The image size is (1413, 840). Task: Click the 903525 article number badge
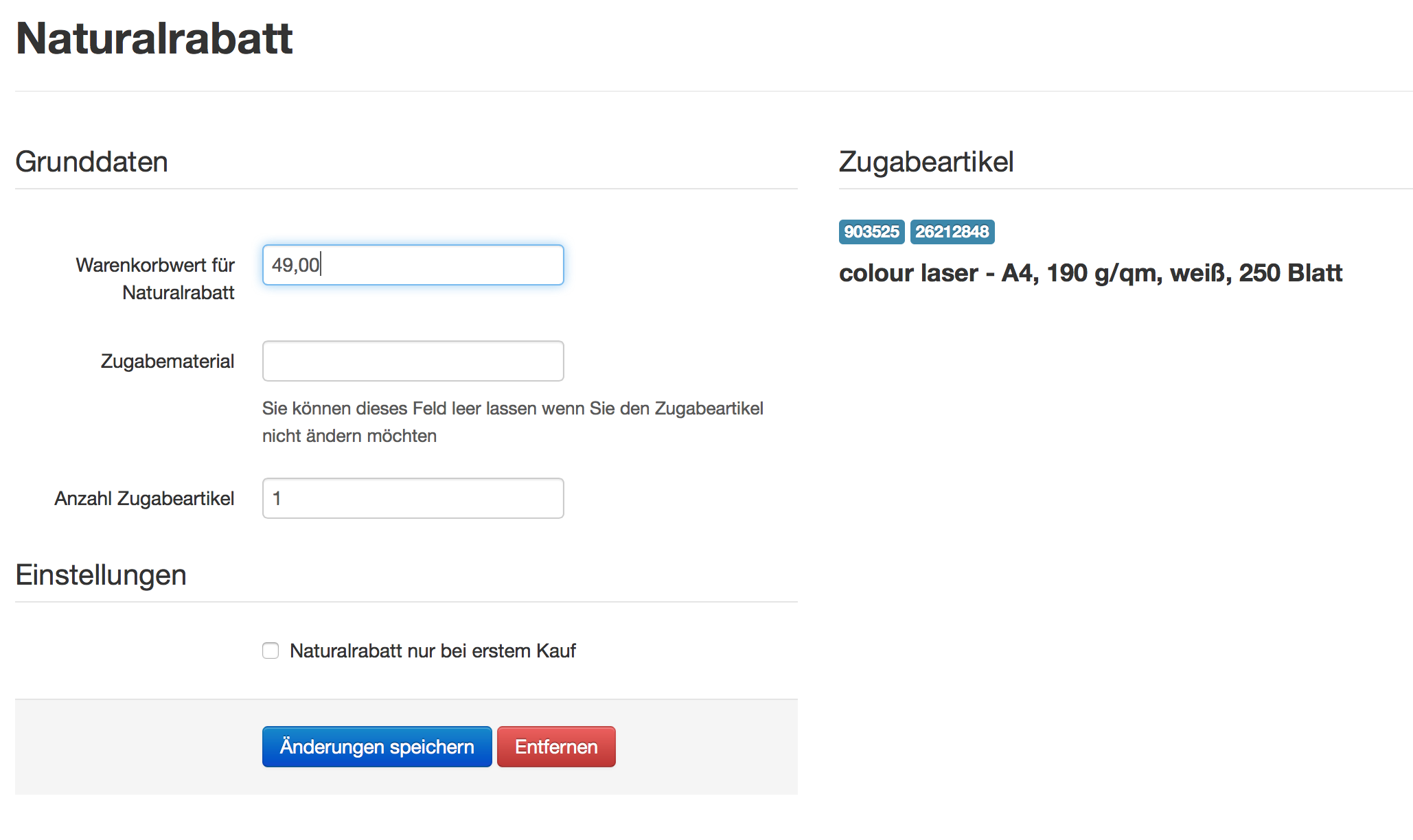(x=871, y=232)
